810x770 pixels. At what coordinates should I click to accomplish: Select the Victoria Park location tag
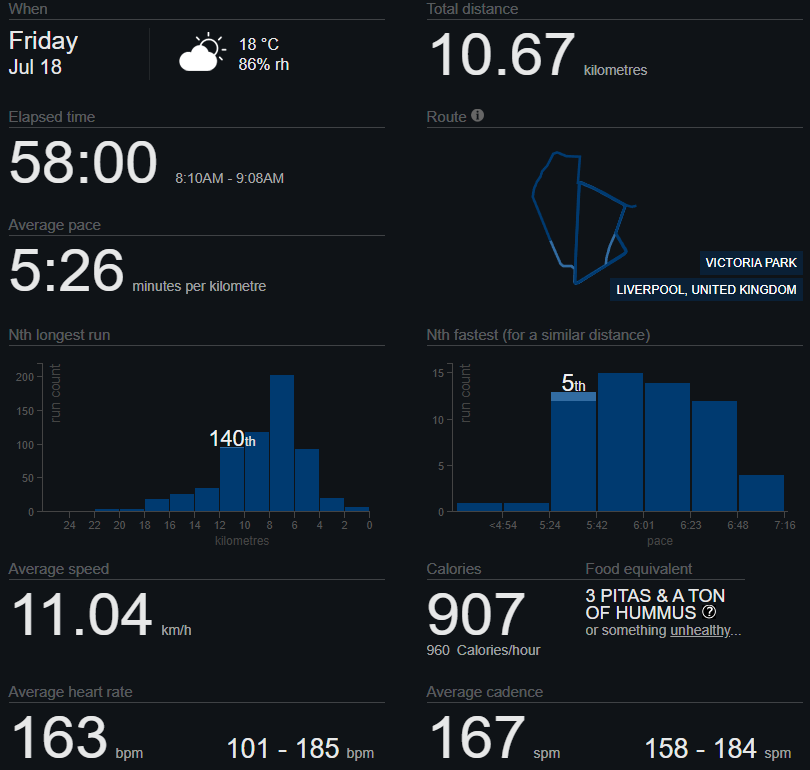[x=751, y=263]
